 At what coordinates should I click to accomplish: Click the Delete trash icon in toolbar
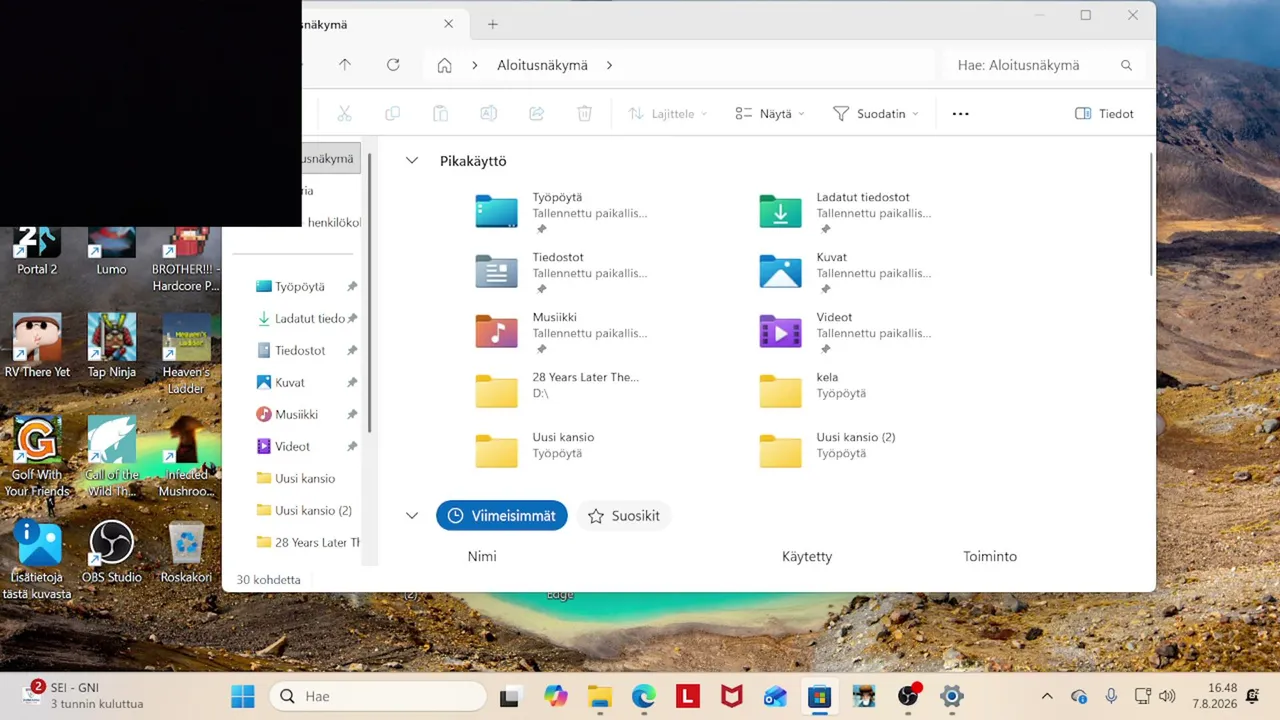(585, 114)
